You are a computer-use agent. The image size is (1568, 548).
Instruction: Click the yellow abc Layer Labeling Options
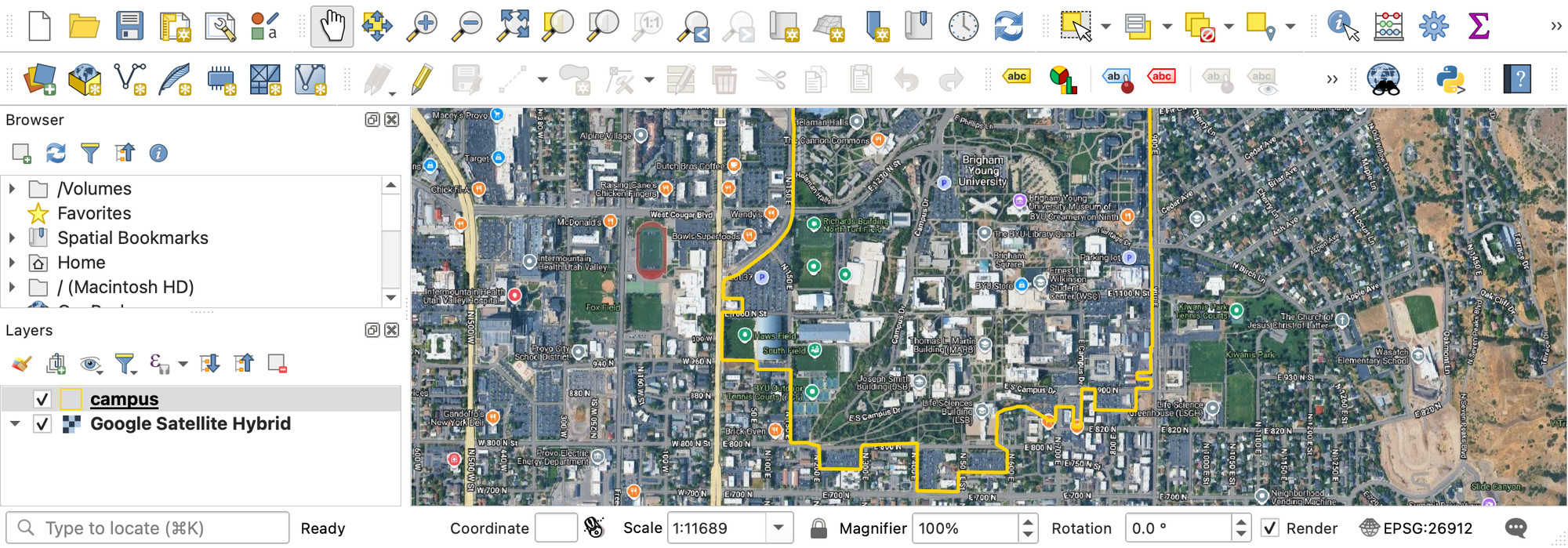(1017, 77)
